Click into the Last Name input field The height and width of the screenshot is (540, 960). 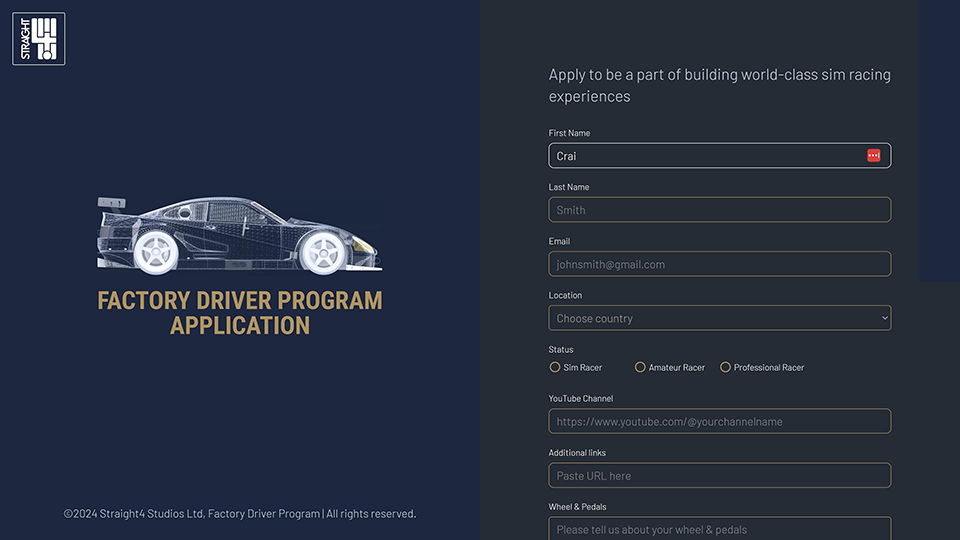point(719,209)
